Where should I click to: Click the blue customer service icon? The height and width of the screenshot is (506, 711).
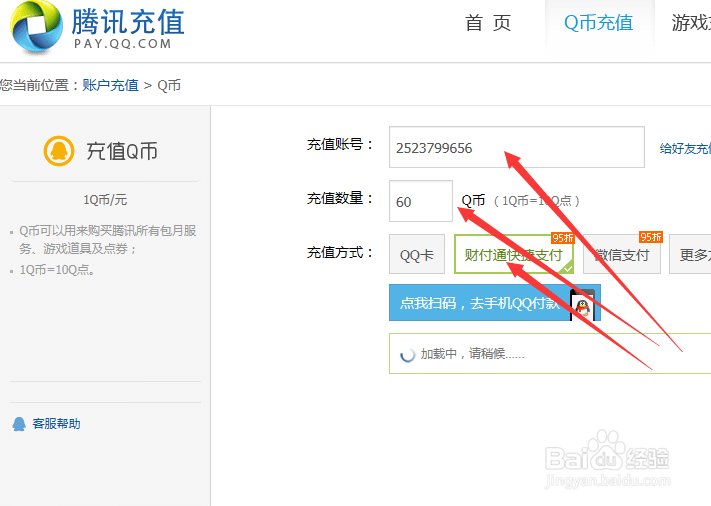point(19,424)
